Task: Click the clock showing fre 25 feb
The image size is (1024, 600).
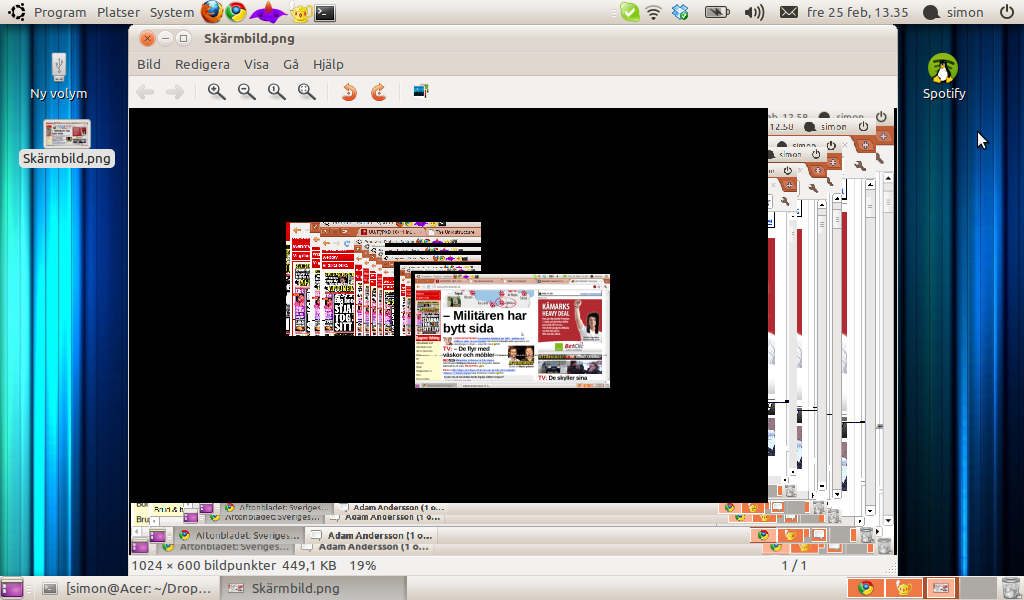Action: [856, 13]
